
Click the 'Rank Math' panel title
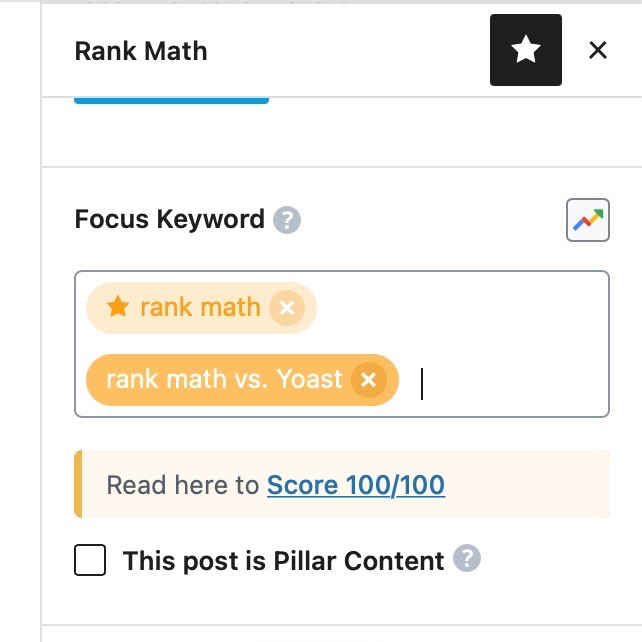click(x=141, y=51)
